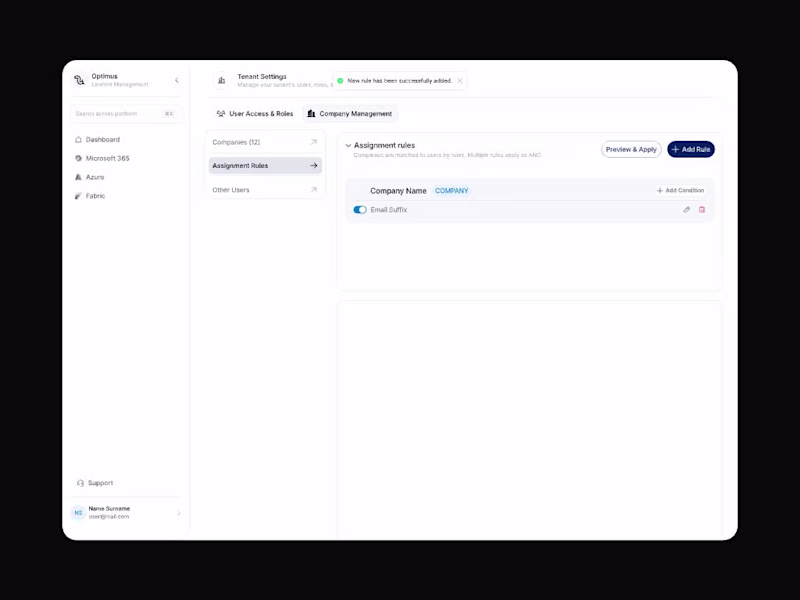Viewport: 800px width, 600px height.
Task: Collapse the Assignment rules section
Action: pos(348,145)
